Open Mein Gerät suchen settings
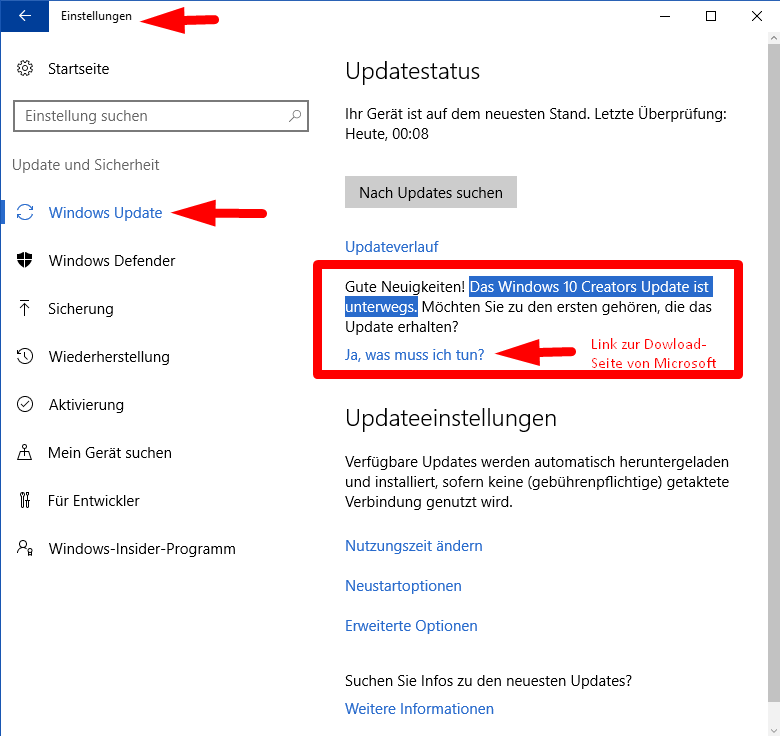 click(x=110, y=453)
